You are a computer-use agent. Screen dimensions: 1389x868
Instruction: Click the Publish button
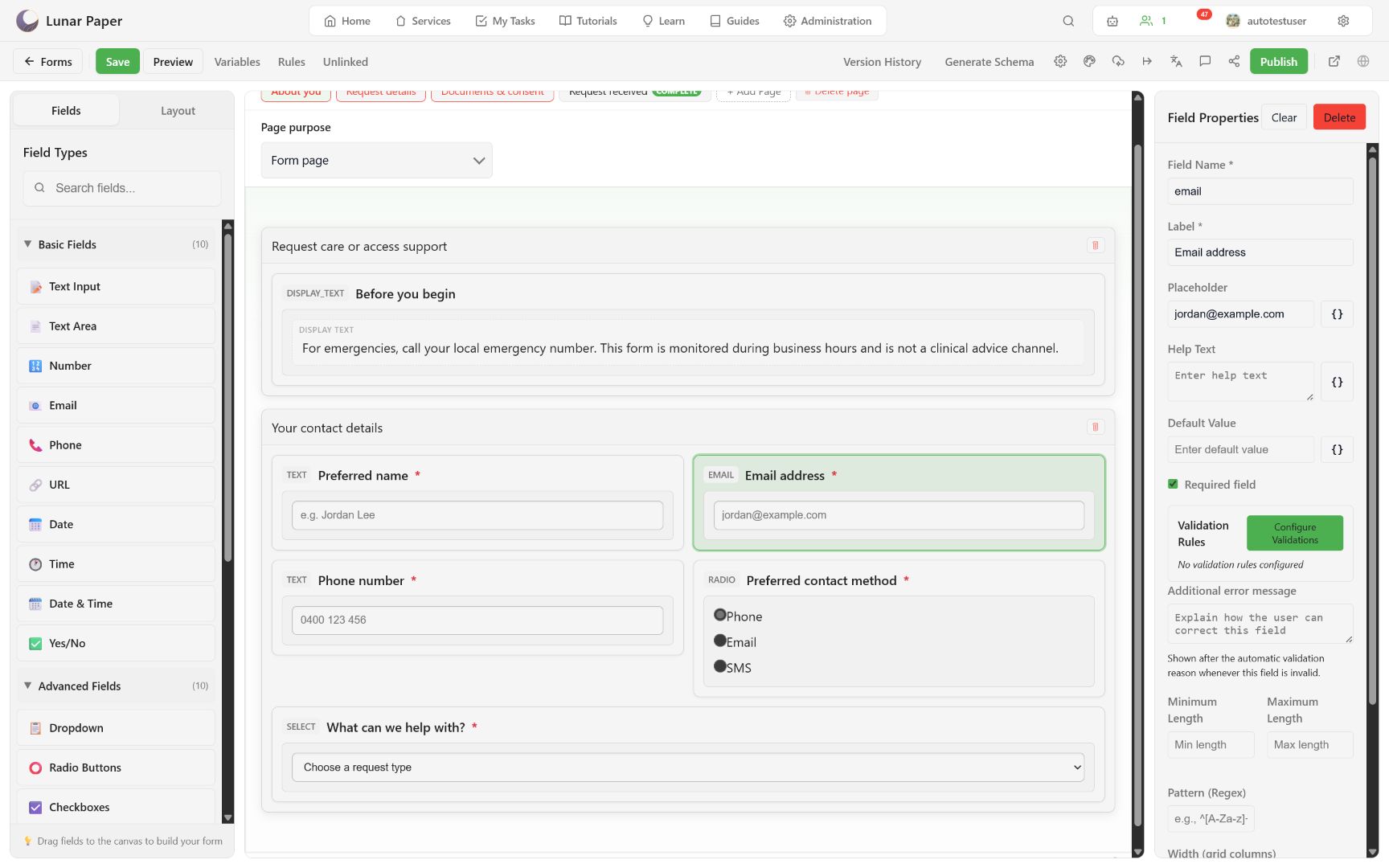click(1278, 62)
